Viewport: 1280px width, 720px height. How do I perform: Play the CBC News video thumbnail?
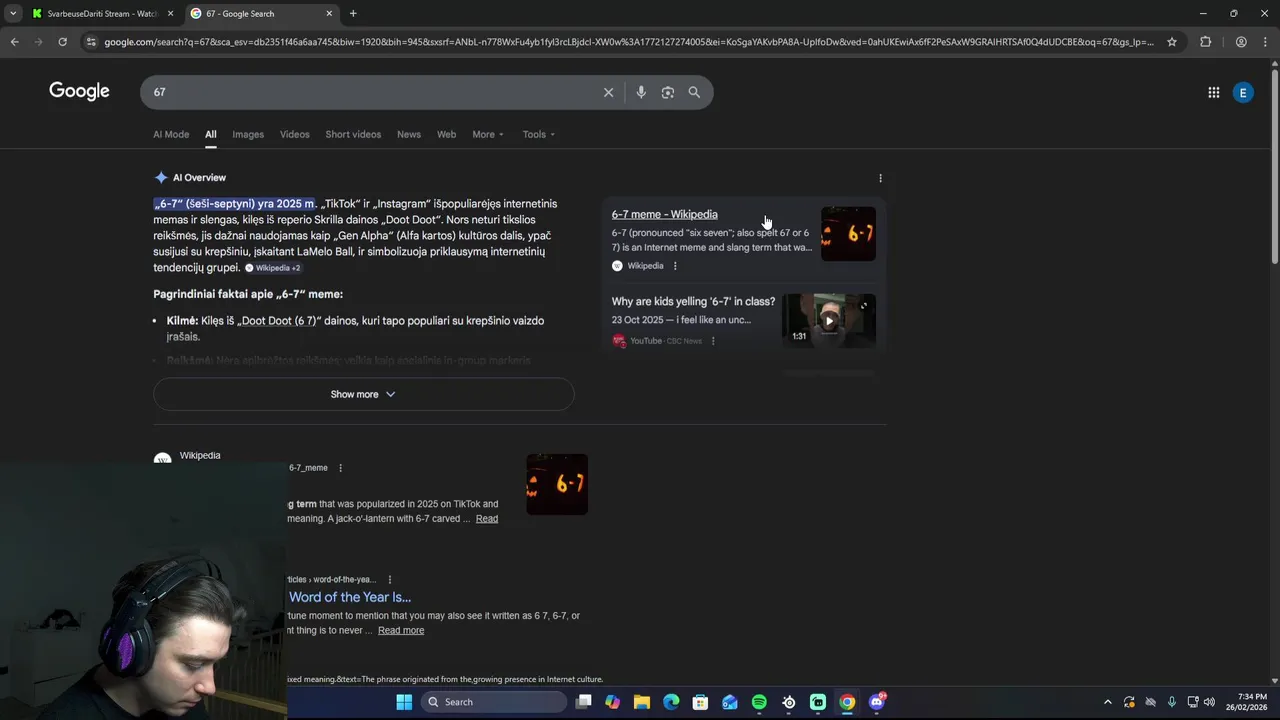[x=829, y=320]
